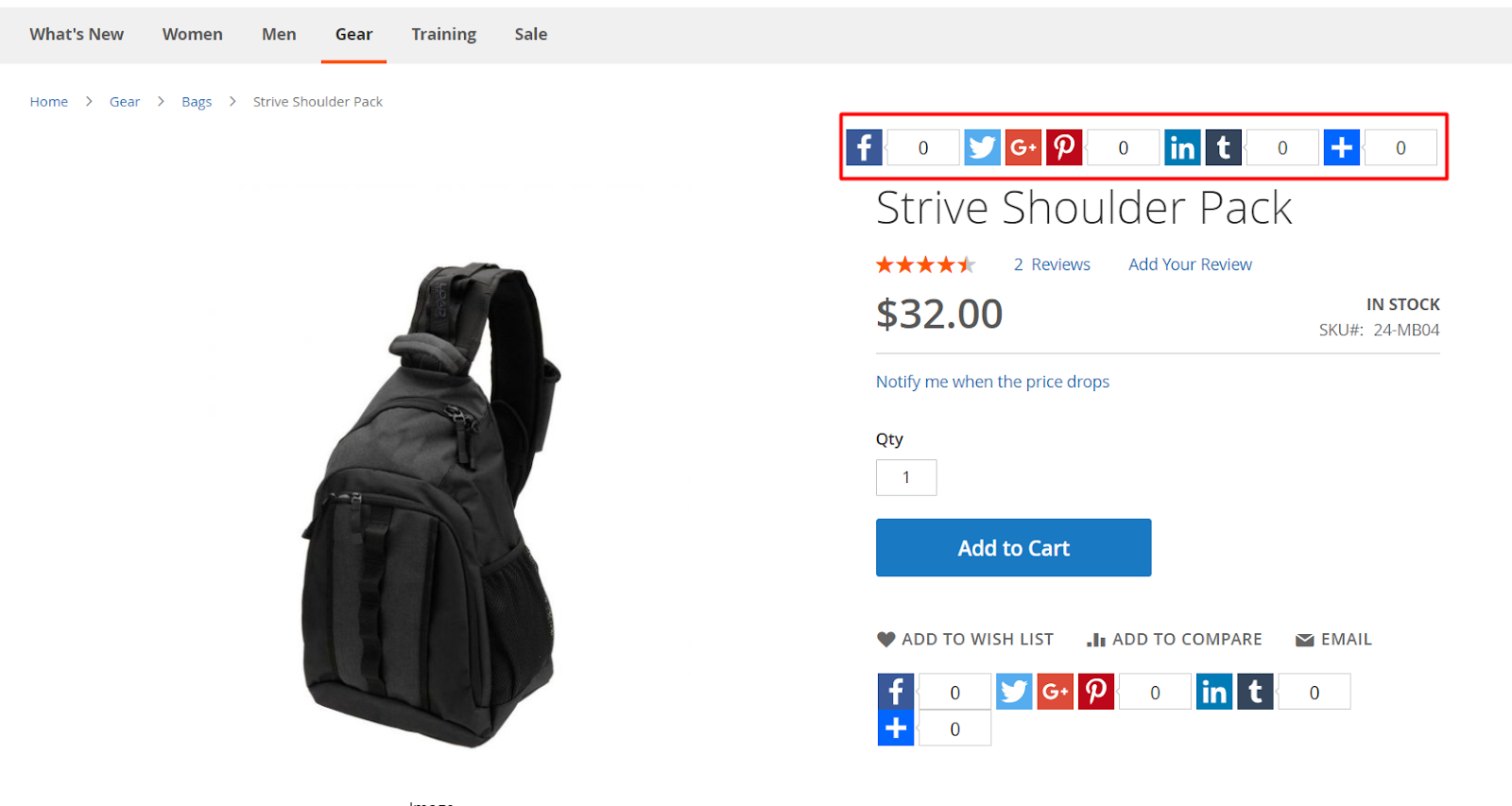Click the Bags breadcrumb link
Screen dimensions: 1512x806
[197, 101]
